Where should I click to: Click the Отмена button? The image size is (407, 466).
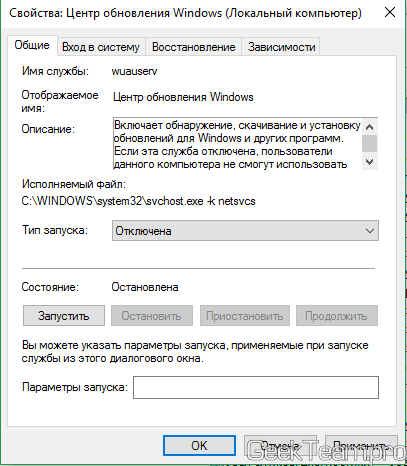280,445
